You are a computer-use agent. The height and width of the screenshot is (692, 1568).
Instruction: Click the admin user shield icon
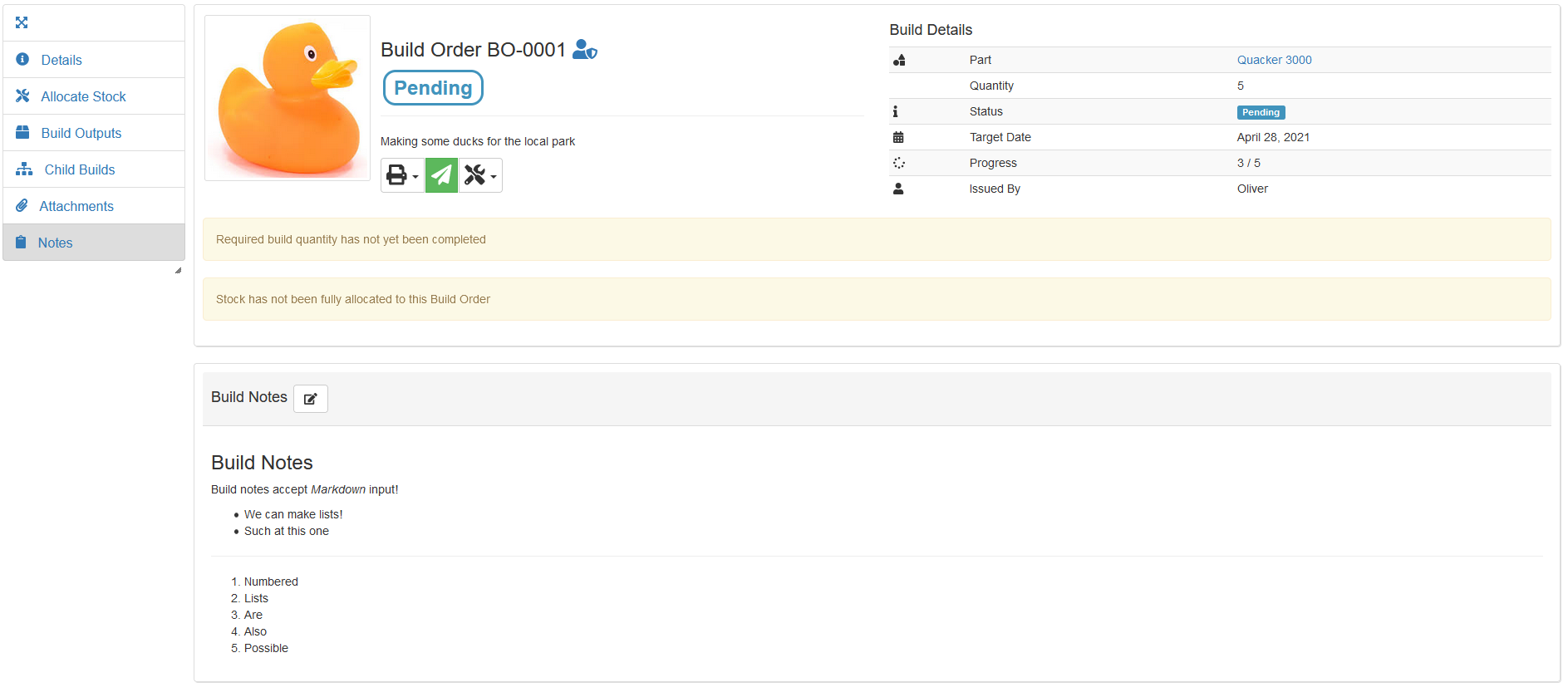pyautogui.click(x=585, y=50)
